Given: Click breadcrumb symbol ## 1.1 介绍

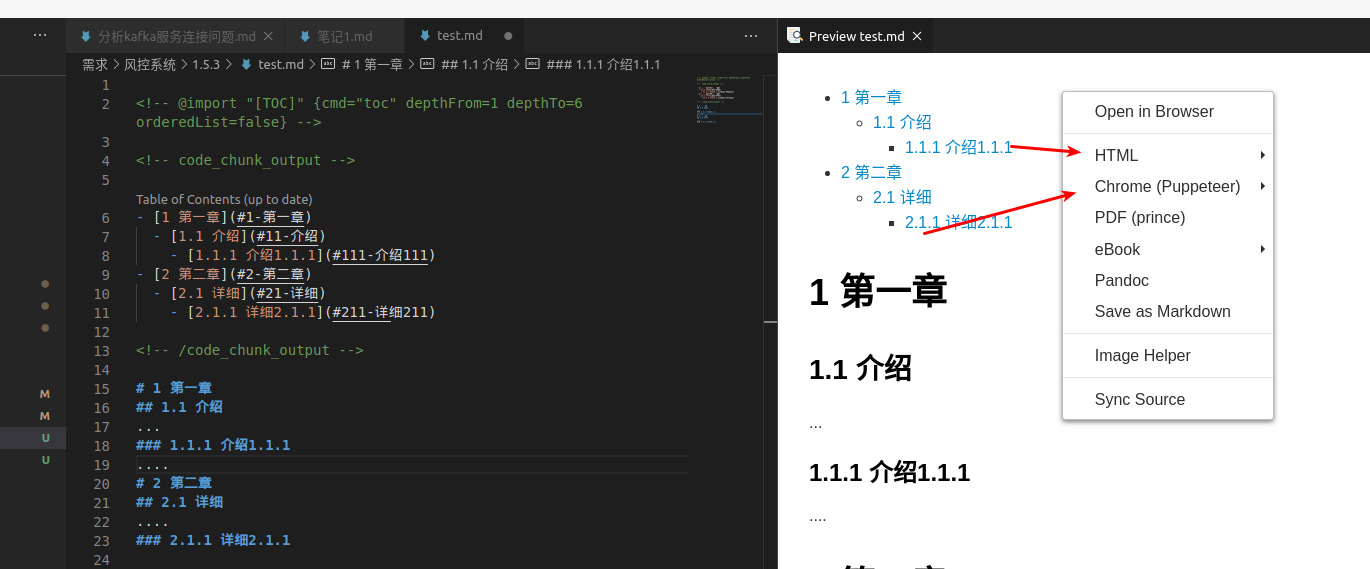Looking at the screenshot, I should [474, 64].
